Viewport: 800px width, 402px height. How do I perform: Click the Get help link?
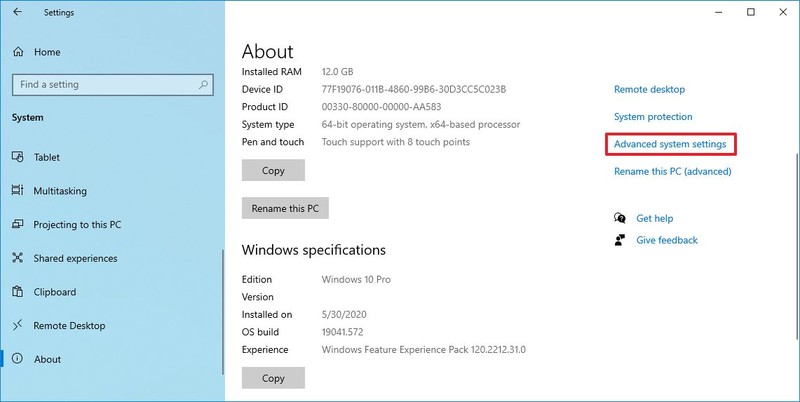[x=655, y=218]
